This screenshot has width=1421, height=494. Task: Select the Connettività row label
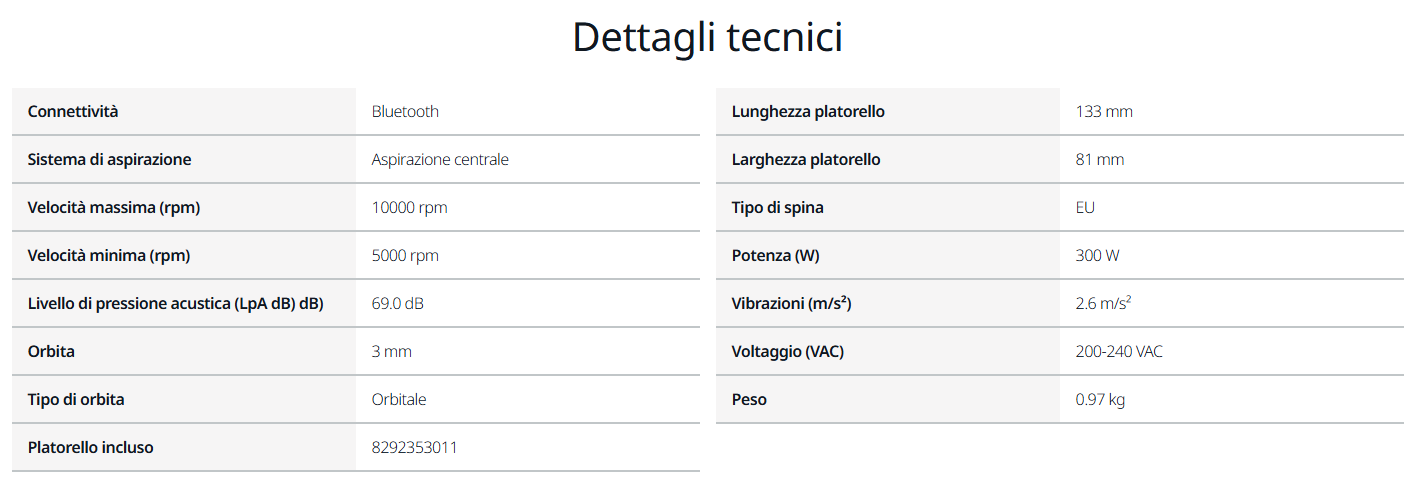point(73,112)
